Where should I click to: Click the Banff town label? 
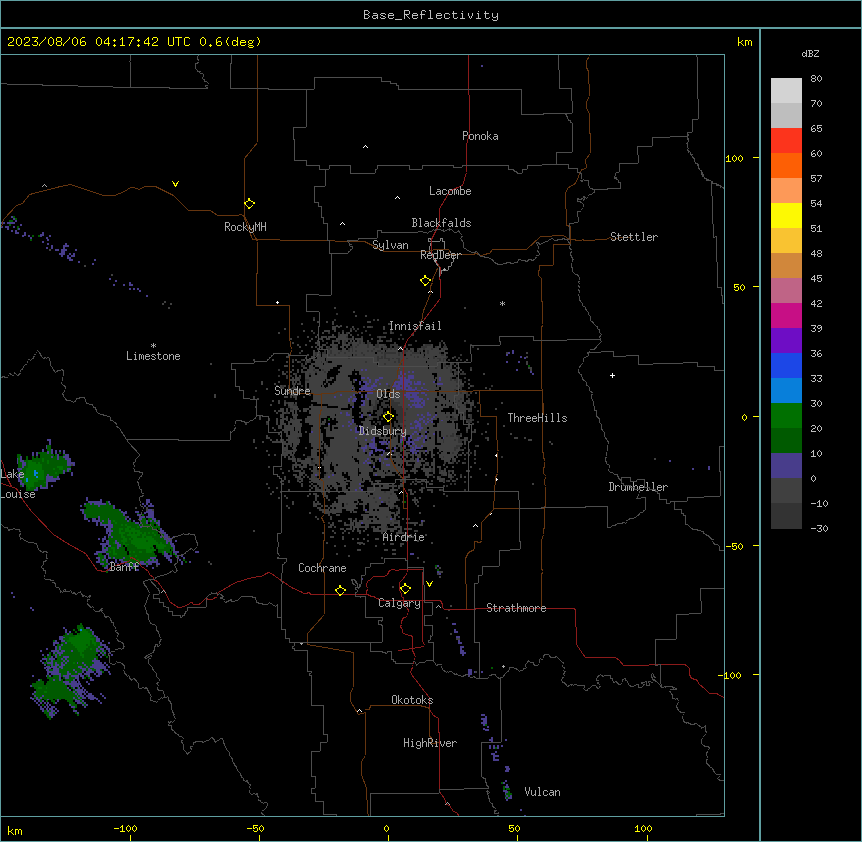tap(124, 567)
